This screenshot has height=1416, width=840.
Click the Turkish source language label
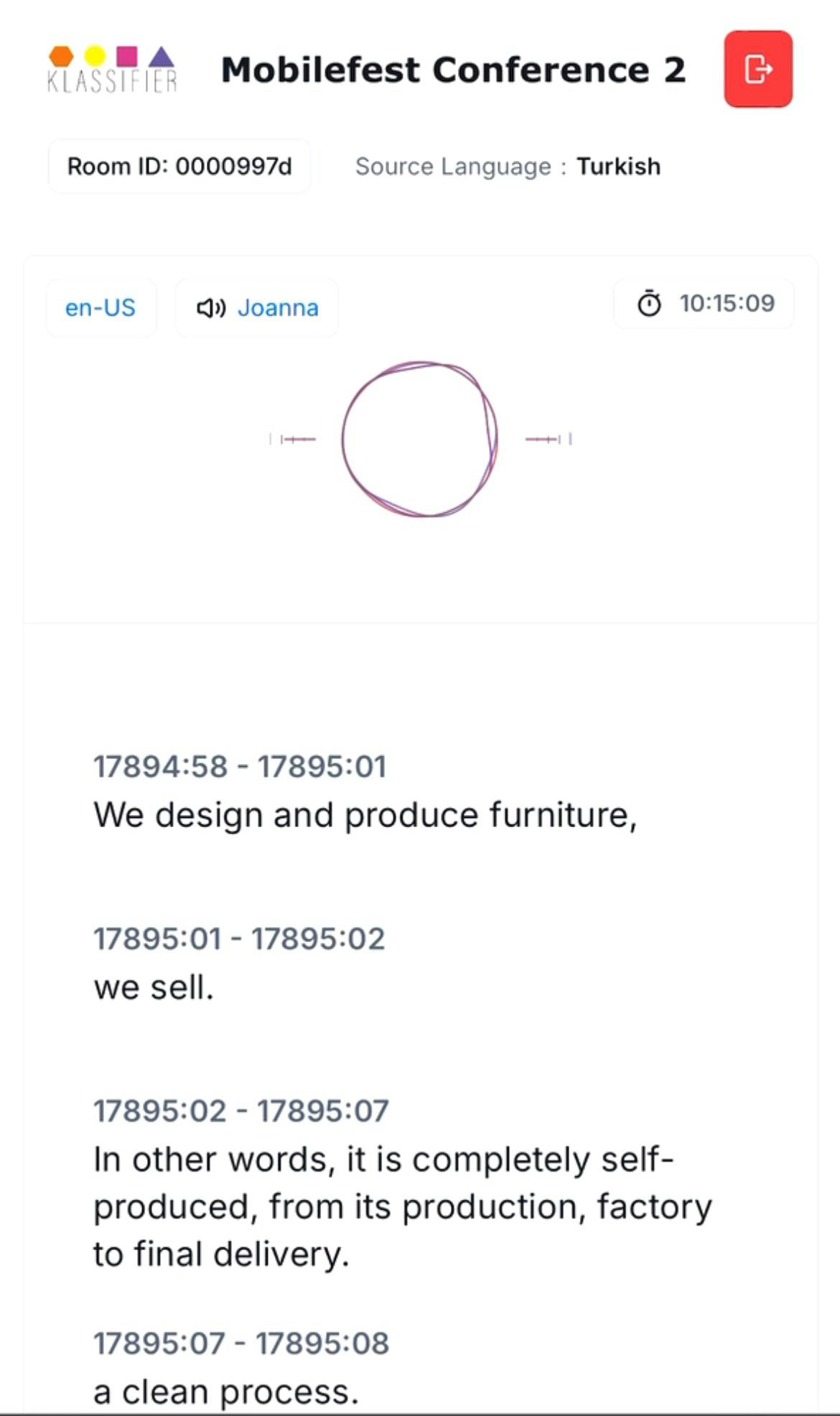tap(618, 167)
